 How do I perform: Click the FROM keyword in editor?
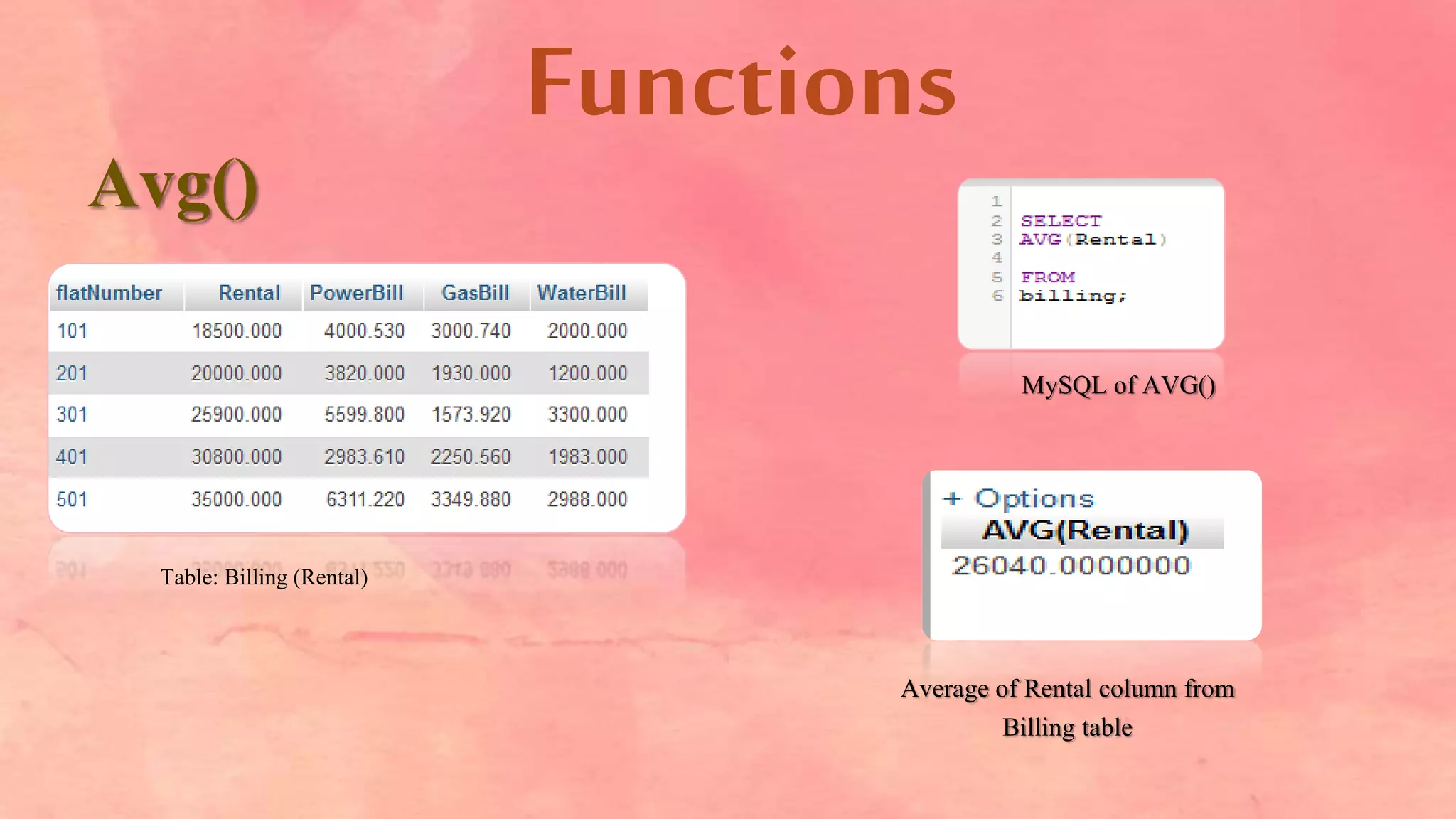[1047, 277]
